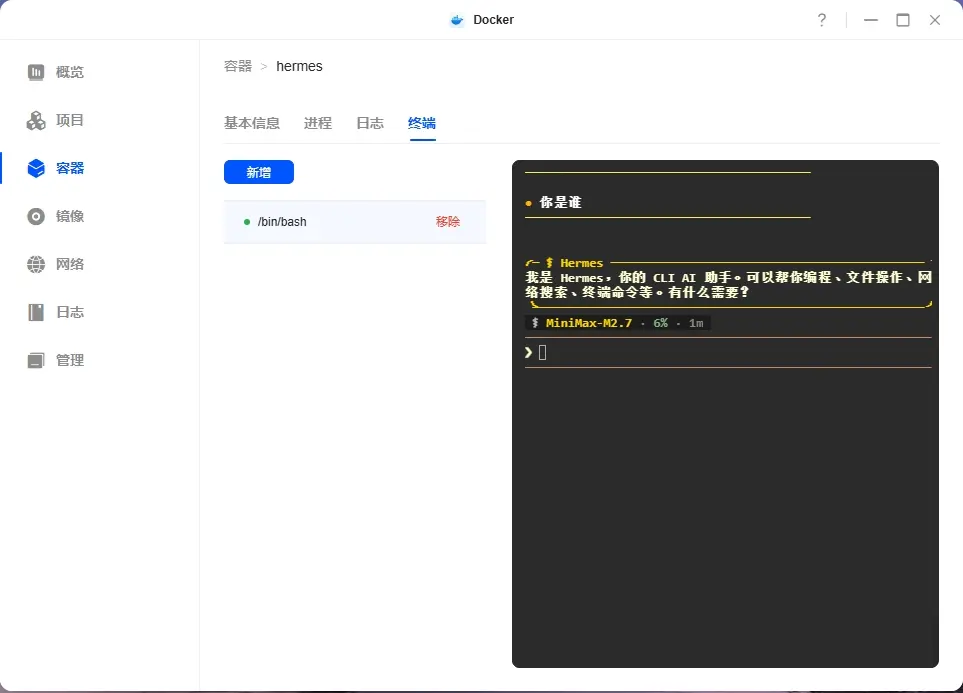This screenshot has height=693, width=963.
Task: Select the 网络 networks sidebar icon
Action: [55, 264]
